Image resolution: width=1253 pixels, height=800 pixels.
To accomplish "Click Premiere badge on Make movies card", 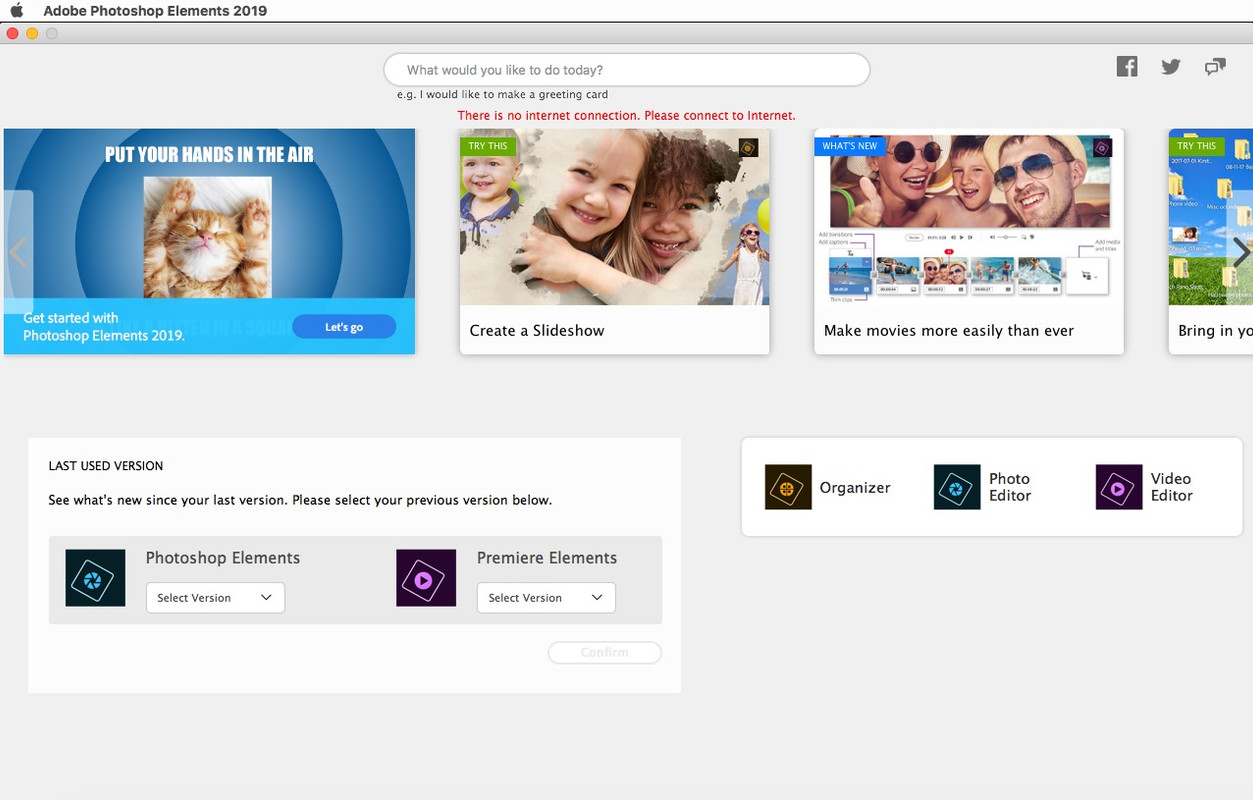I will coord(1102,148).
